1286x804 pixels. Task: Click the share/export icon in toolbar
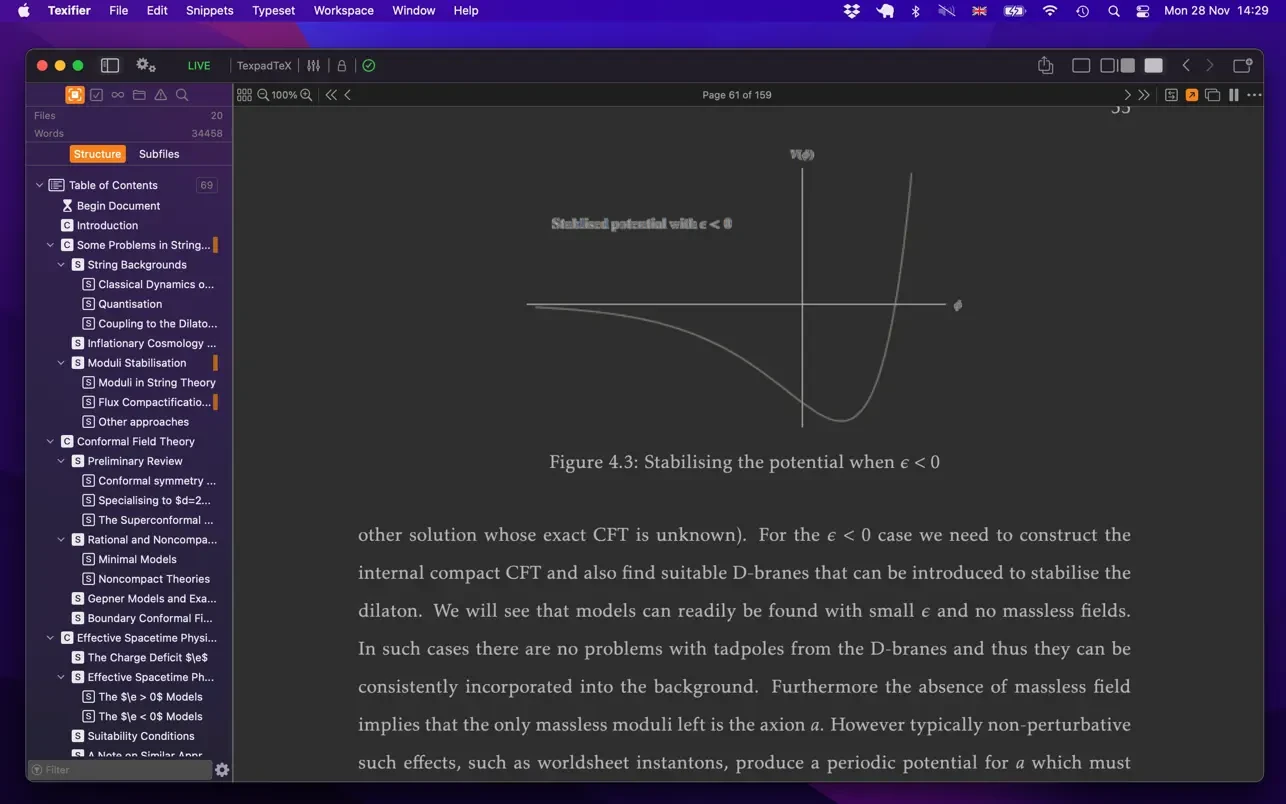point(1045,65)
